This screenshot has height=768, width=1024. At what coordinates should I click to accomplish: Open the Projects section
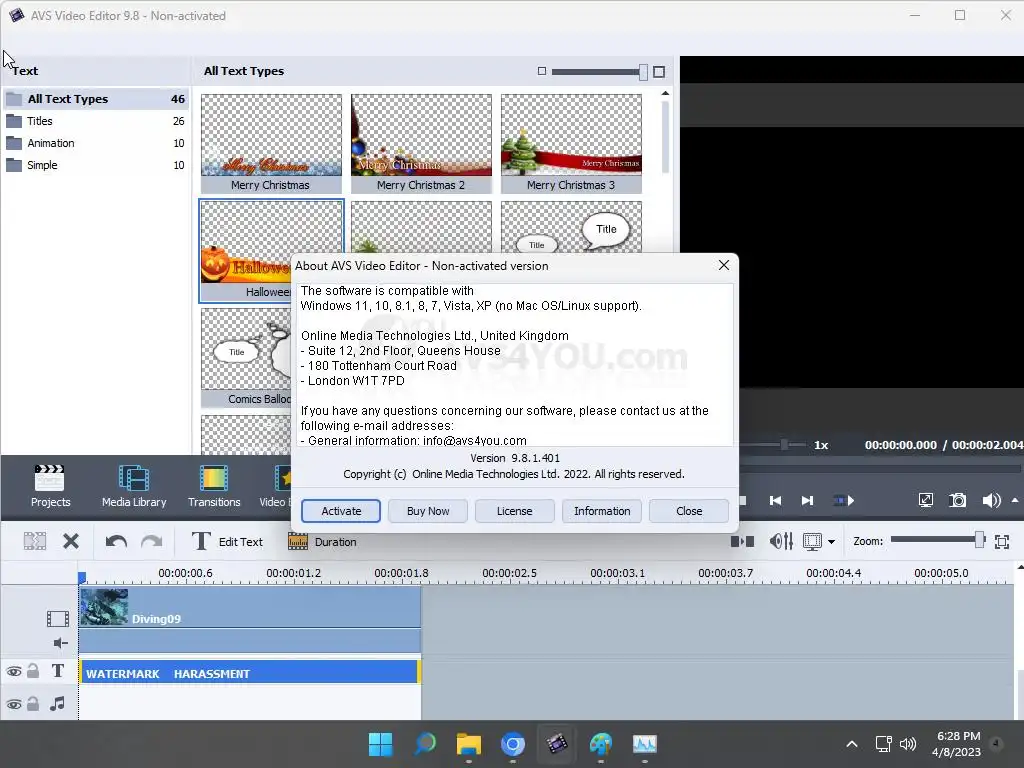tap(50, 486)
